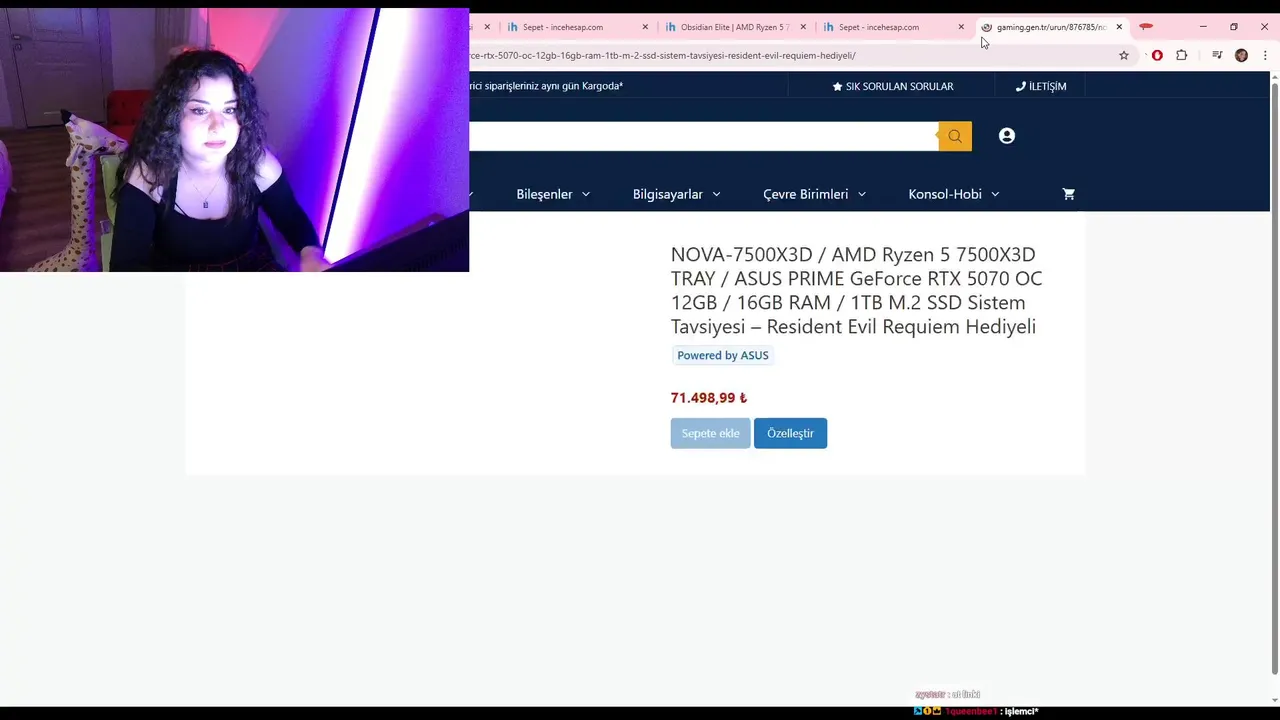Click the browser address bar URL
1280x720 pixels.
click(662, 55)
